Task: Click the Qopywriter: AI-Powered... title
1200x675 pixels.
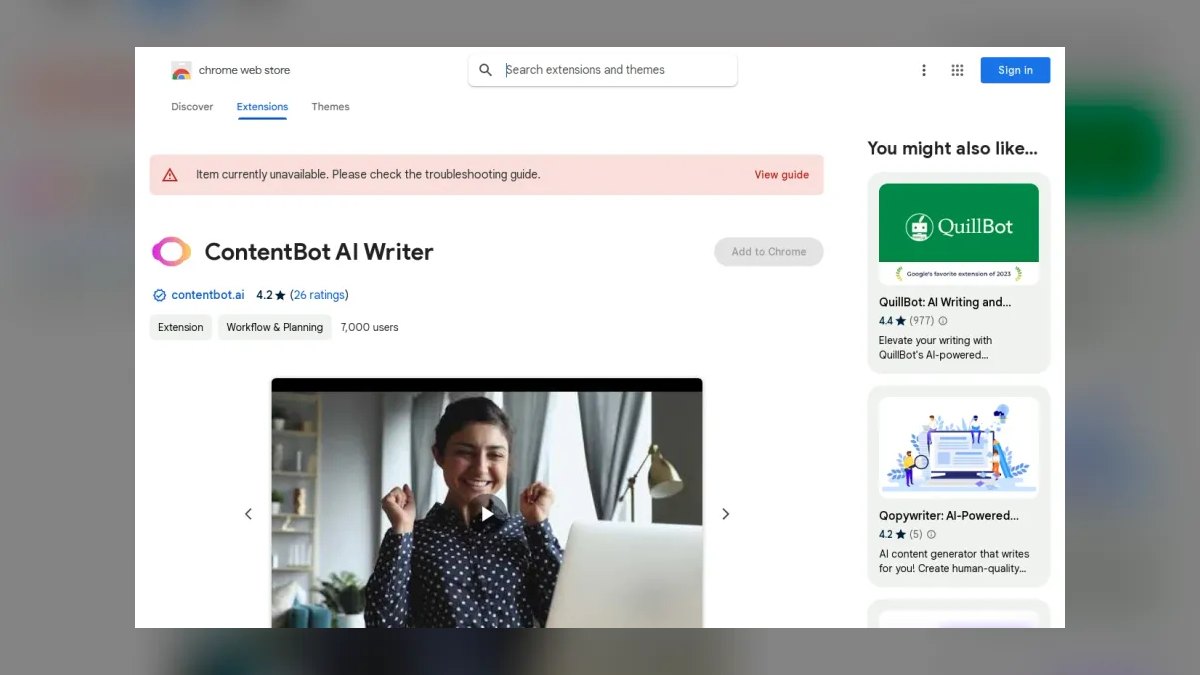Action: [949, 516]
